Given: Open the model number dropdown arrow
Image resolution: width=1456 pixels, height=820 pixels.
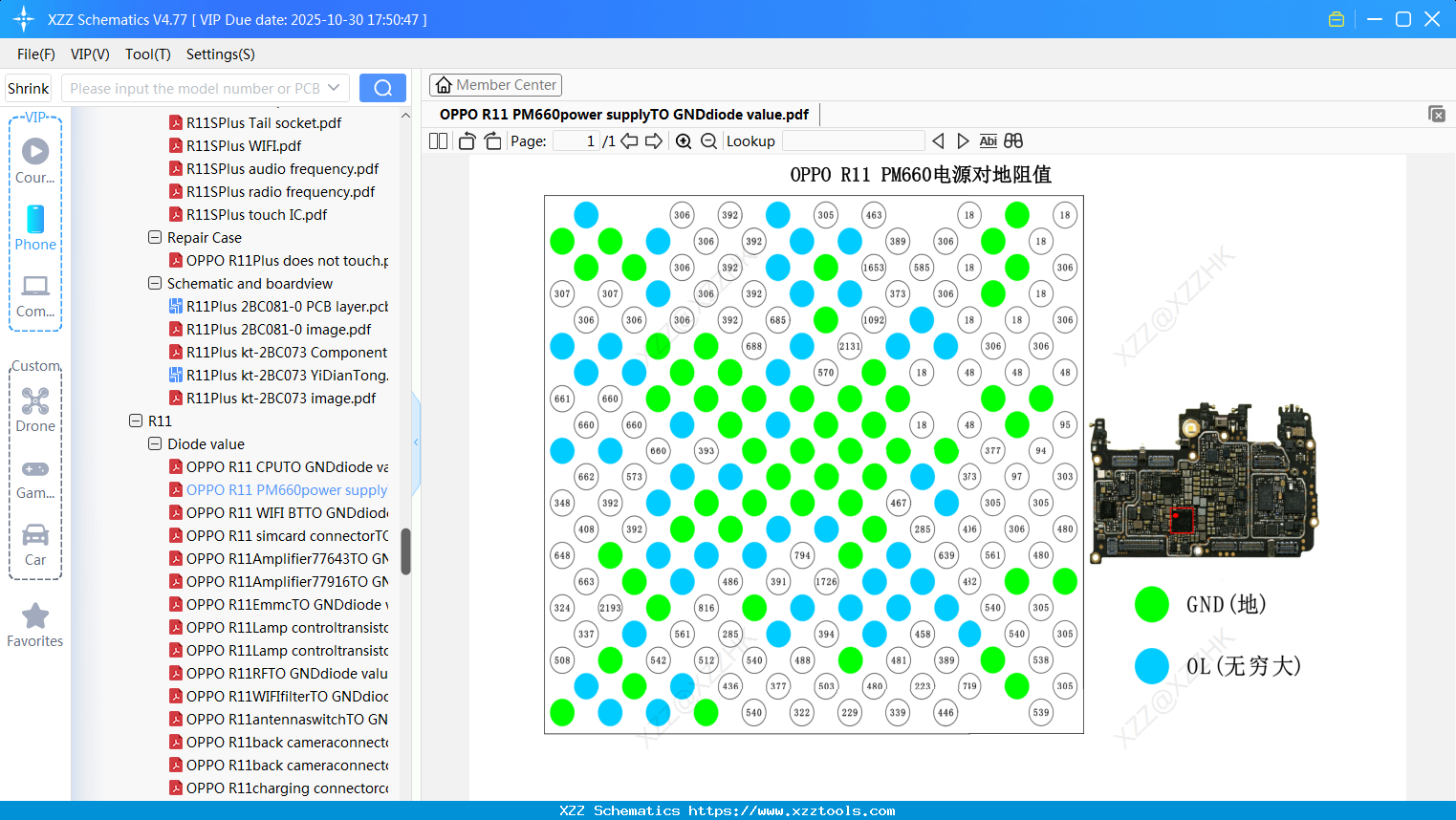Looking at the screenshot, I should pyautogui.click(x=334, y=88).
